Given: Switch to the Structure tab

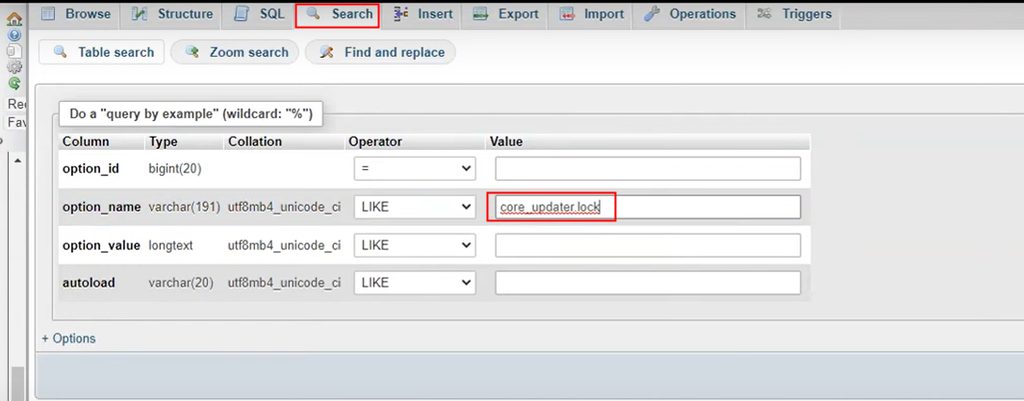Looking at the screenshot, I should coord(172,14).
